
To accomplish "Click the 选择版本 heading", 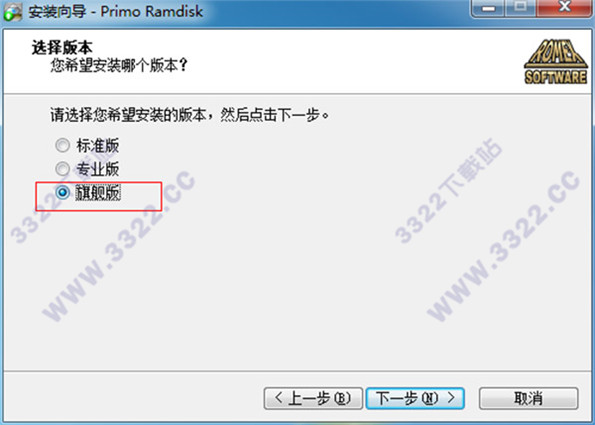I will pyautogui.click(x=62, y=48).
